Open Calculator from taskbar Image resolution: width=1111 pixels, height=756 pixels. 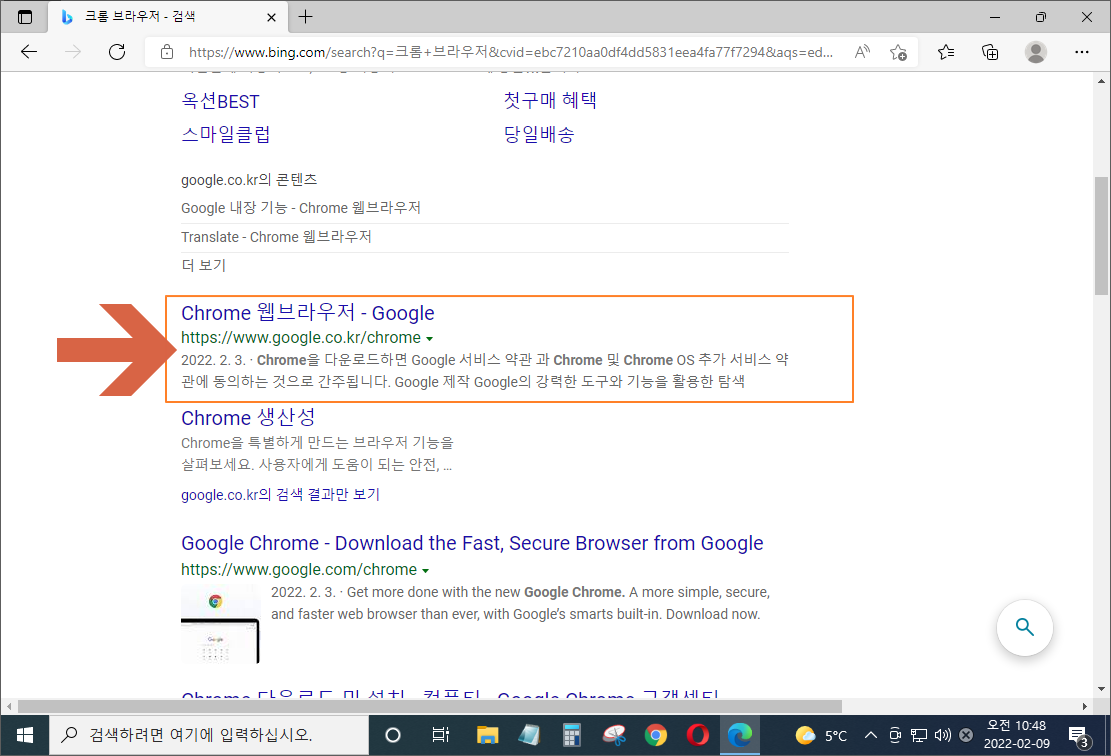tap(571, 735)
